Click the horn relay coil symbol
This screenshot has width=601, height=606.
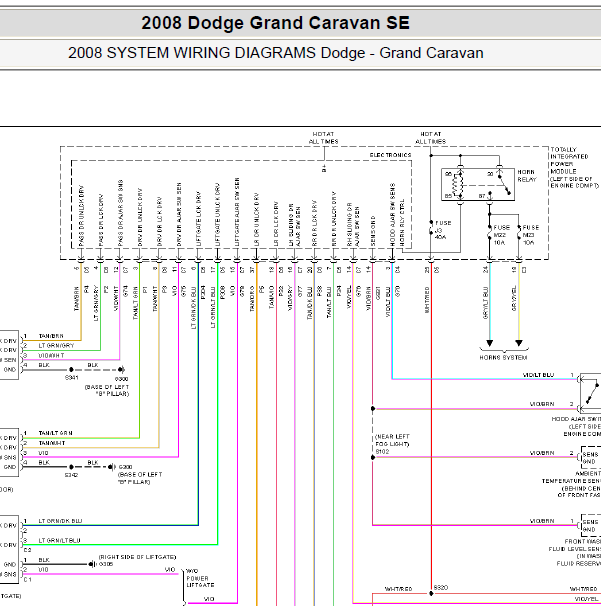[x=460, y=185]
